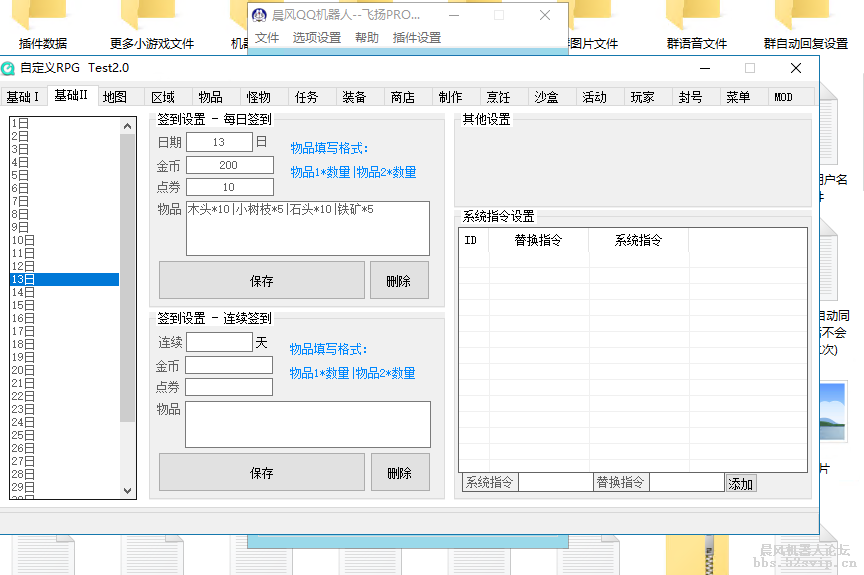
Task: Click the 自定义RPG window title icon
Action: click(x=8, y=68)
